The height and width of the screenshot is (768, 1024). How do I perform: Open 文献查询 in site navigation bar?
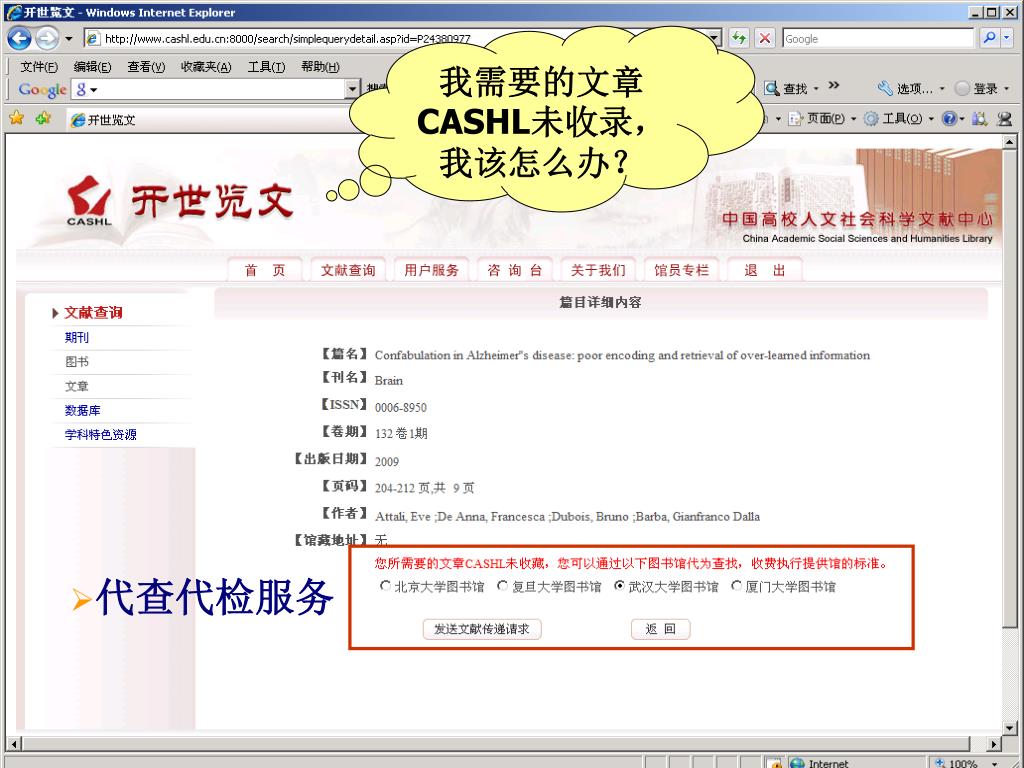[x=348, y=270]
